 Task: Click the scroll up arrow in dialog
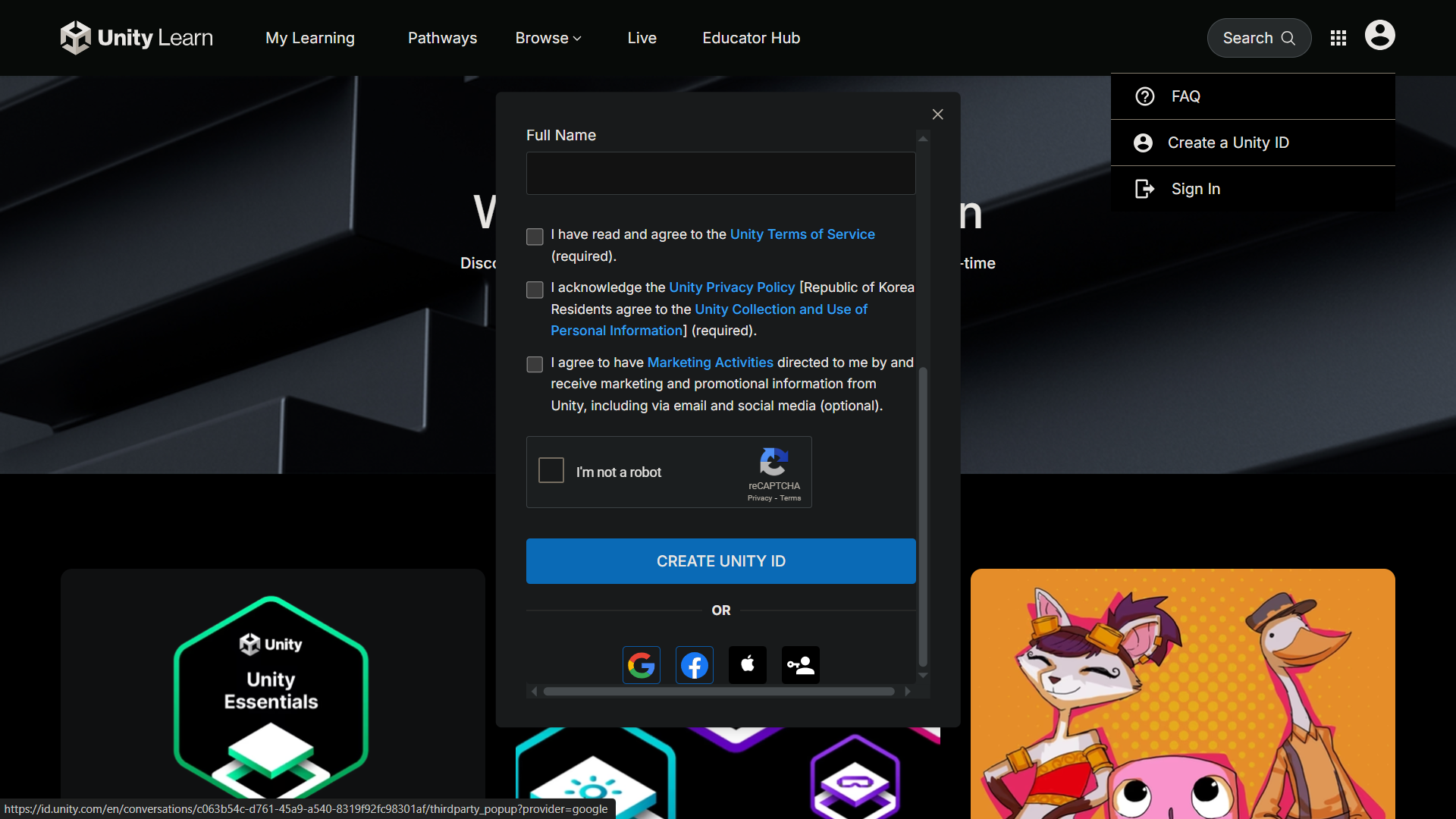[x=923, y=139]
